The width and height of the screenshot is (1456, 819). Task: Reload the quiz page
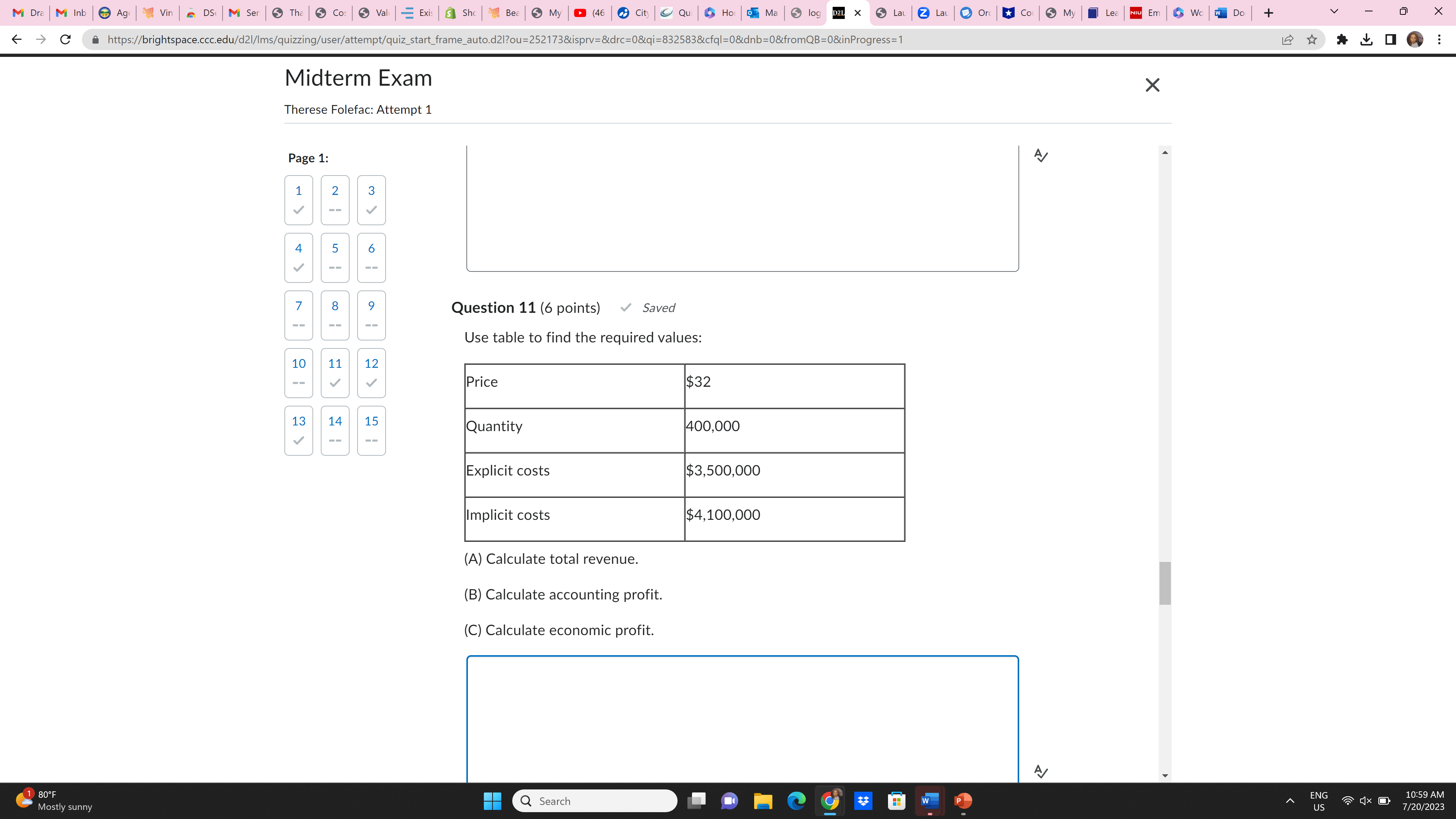(x=65, y=39)
